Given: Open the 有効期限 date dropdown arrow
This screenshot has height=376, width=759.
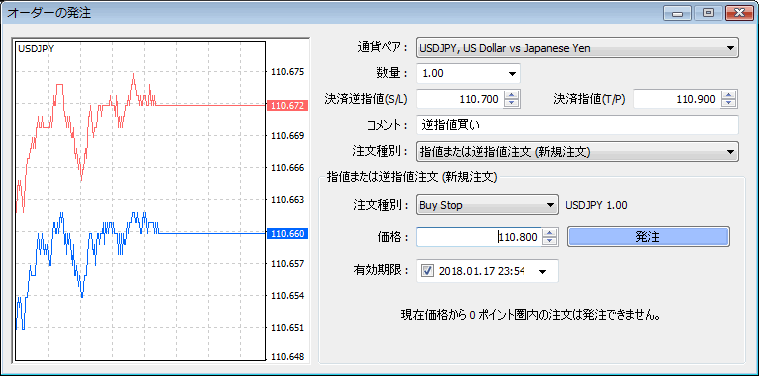Looking at the screenshot, I should pyautogui.click(x=543, y=271).
